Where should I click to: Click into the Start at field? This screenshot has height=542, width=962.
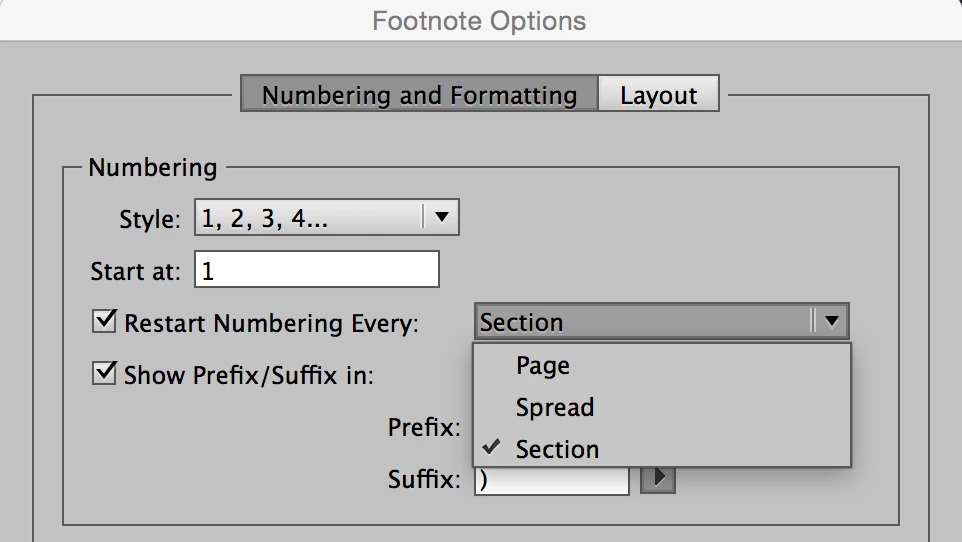316,270
